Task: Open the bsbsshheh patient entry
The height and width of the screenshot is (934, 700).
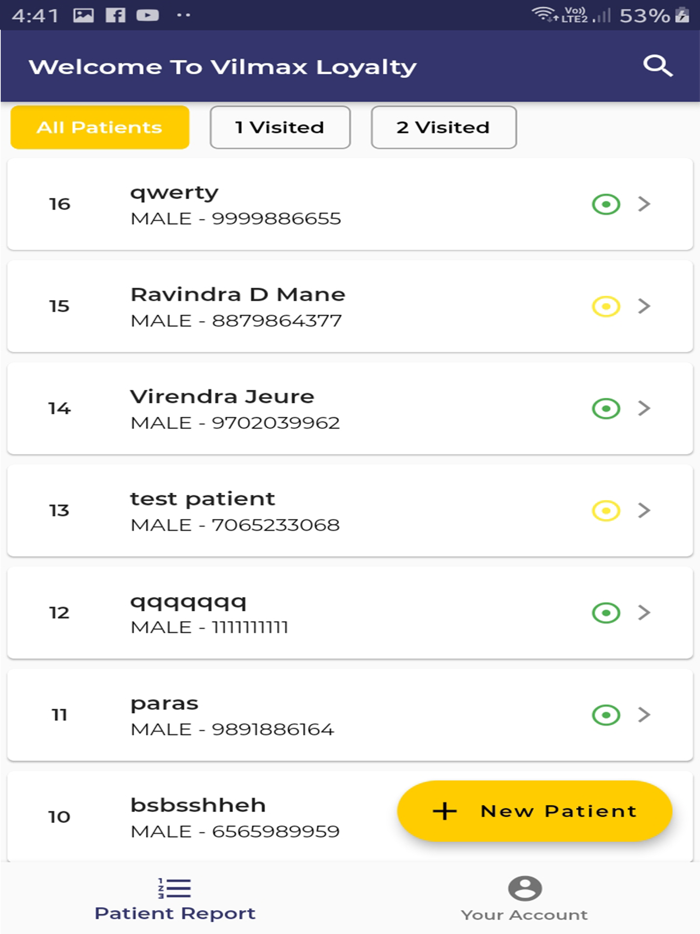Action: pos(198,805)
